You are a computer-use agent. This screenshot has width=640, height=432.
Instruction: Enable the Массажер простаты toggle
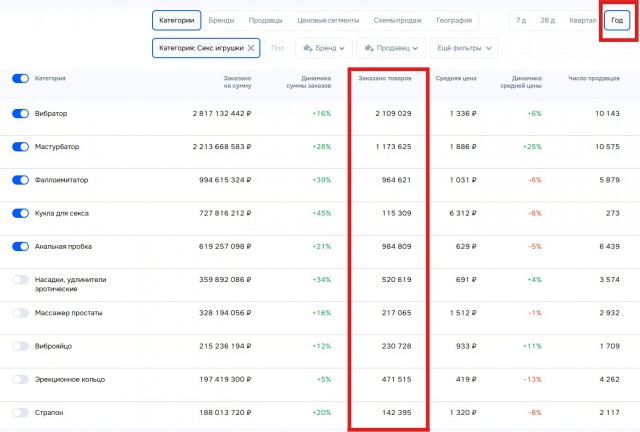20,313
